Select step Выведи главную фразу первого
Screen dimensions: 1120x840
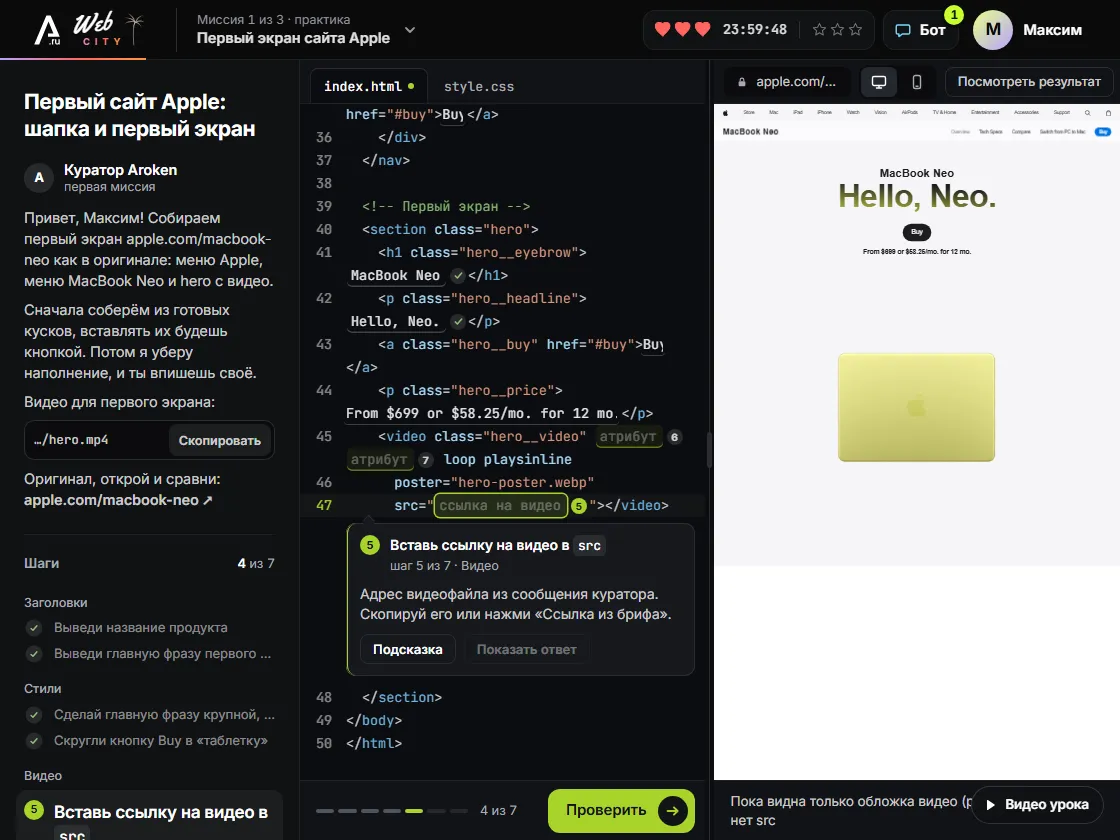[x=163, y=654]
